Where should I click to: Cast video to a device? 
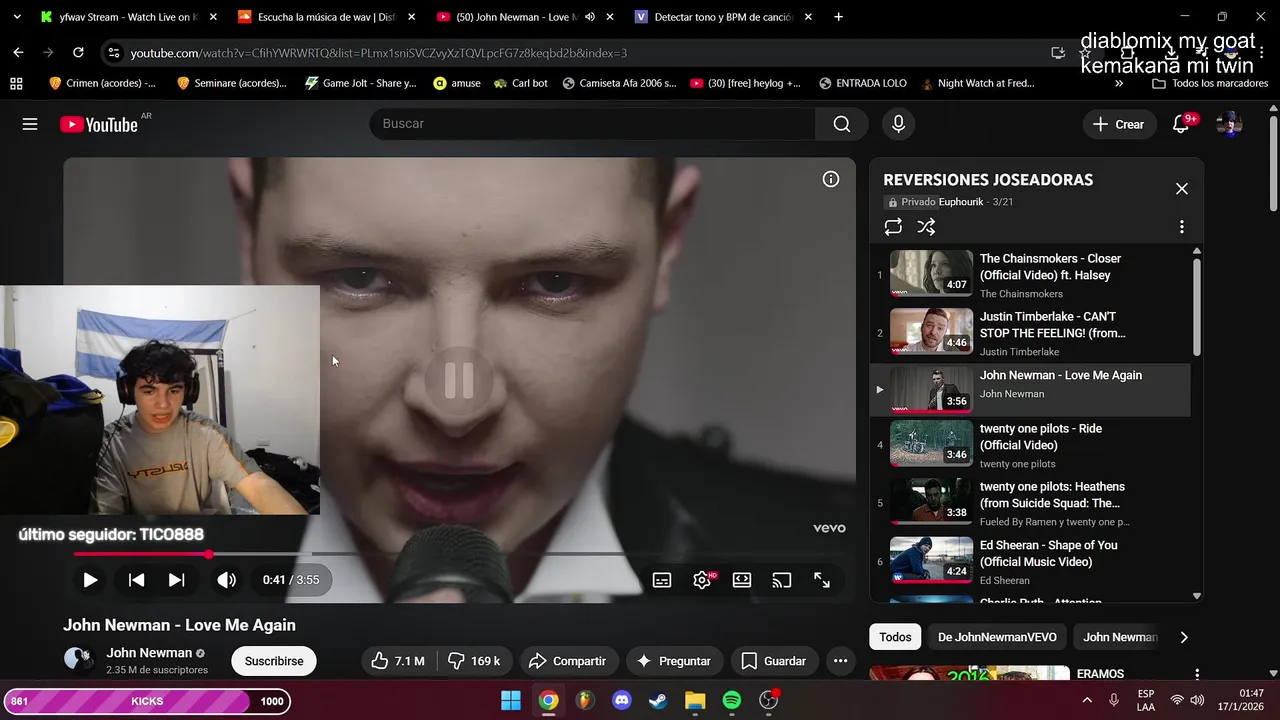782,580
